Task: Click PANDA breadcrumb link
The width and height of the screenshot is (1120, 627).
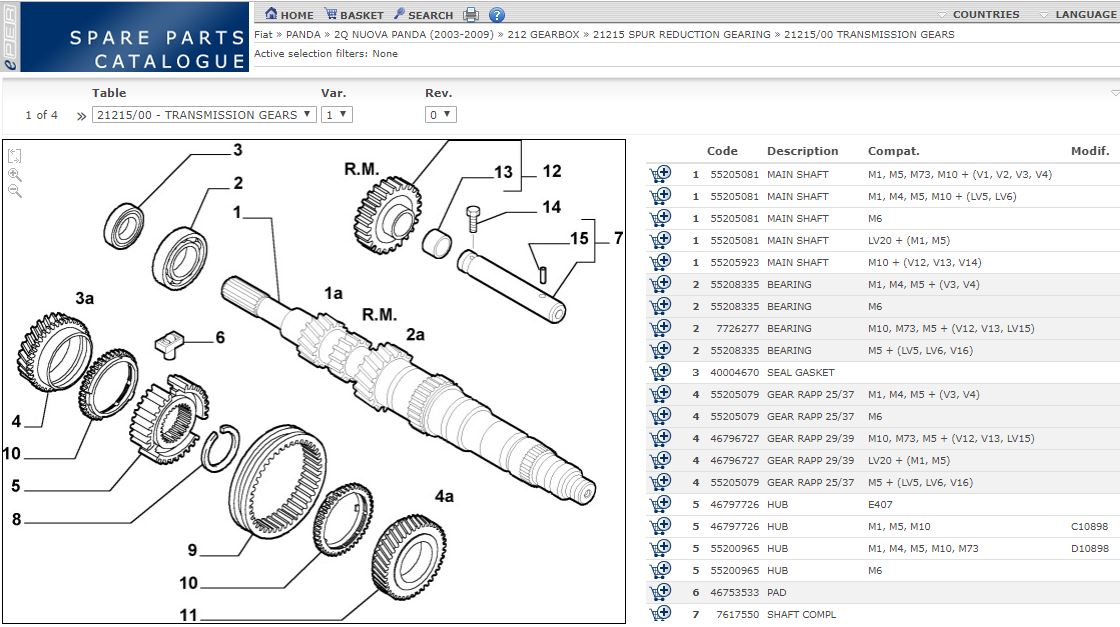Action: [303, 34]
